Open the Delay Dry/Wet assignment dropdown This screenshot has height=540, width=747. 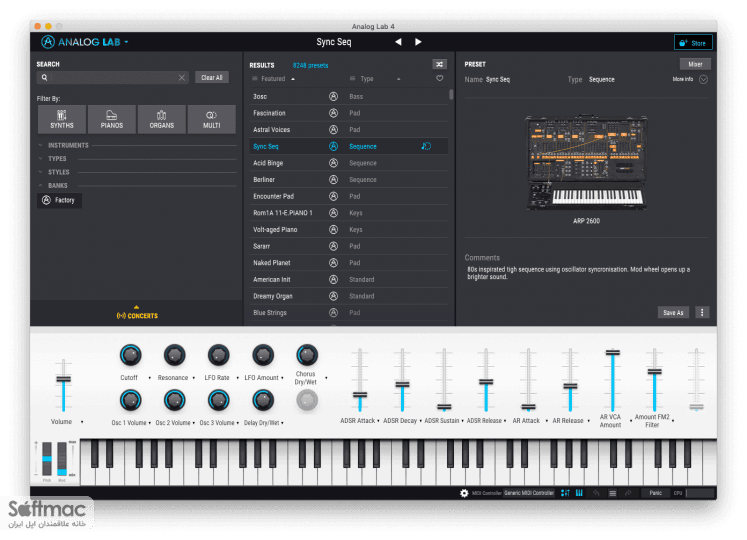(x=283, y=423)
